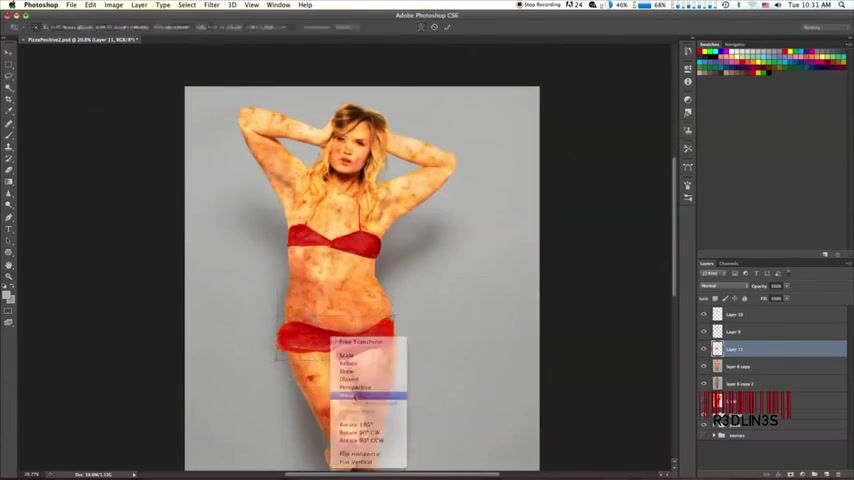Cancel the transform in the options bar
Viewport: 854px width, 480px height.
pos(435,27)
